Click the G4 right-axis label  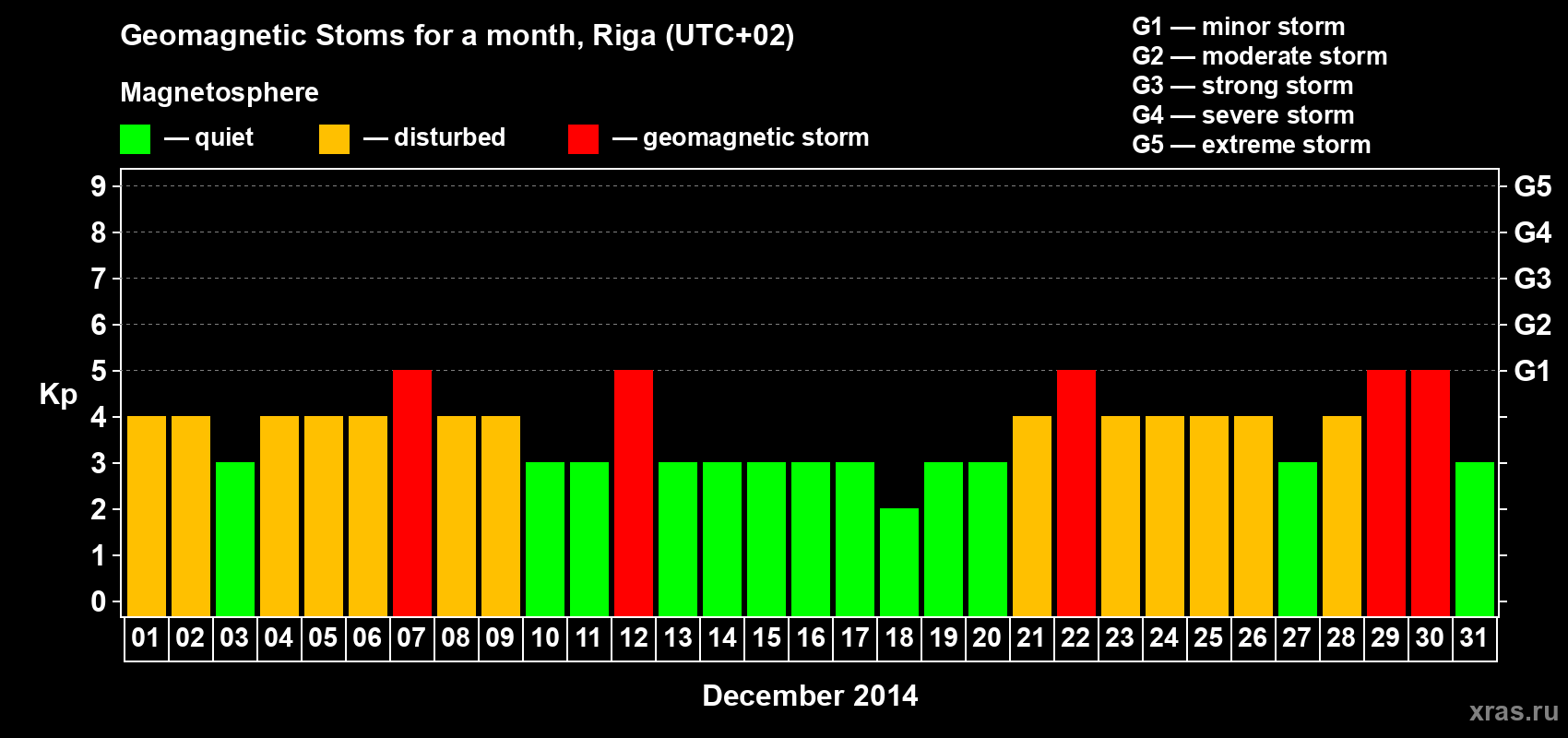pos(1533,232)
